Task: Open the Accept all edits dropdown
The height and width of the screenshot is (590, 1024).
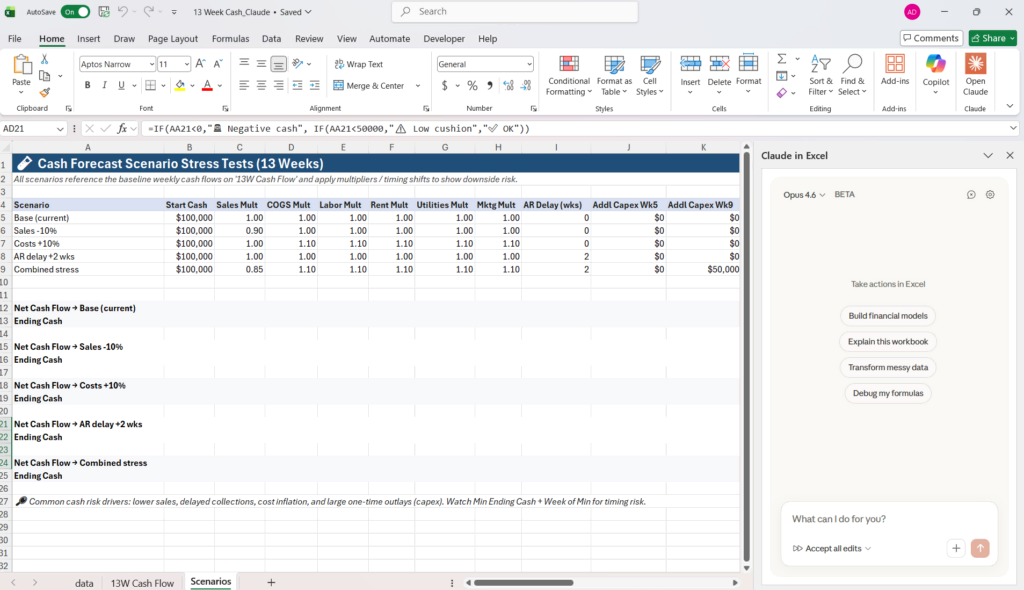Action: point(832,548)
